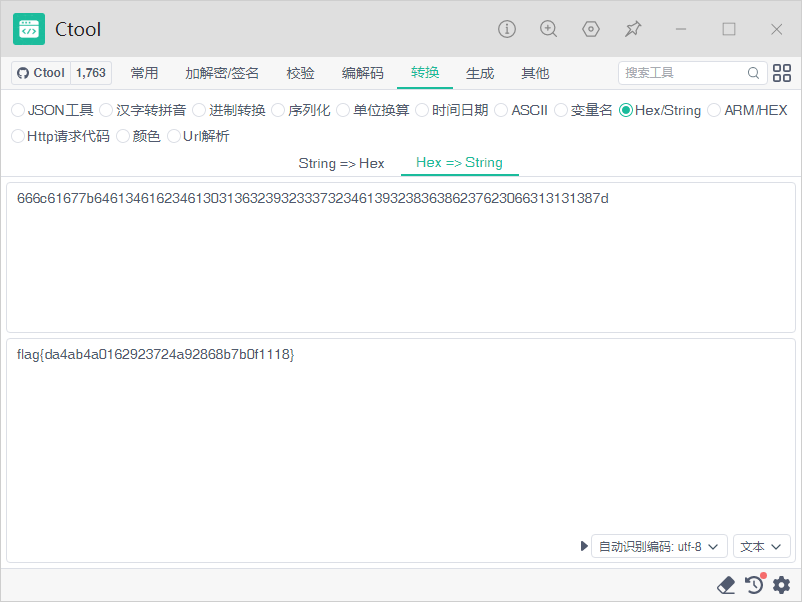802x602 pixels.
Task: Select the JSON工具 radio option
Action: [x=18, y=110]
